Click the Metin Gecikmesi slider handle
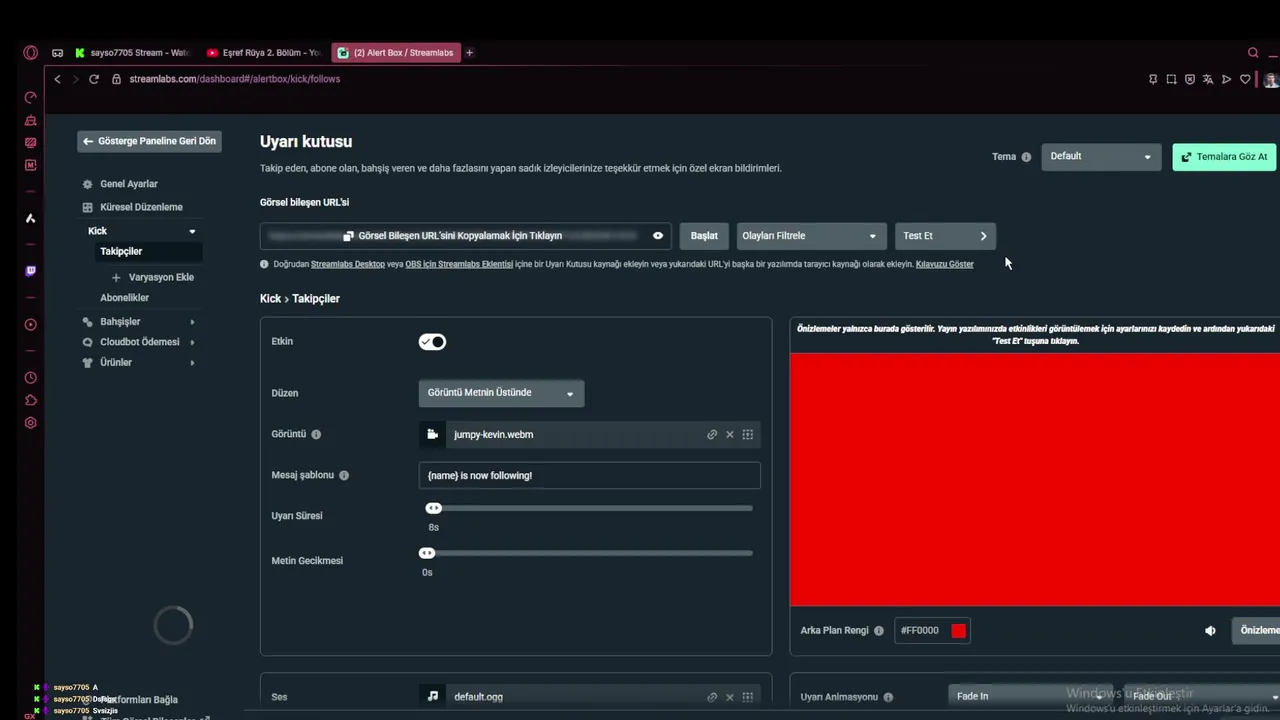Screen dimensions: 1280x720 [x=427, y=553]
